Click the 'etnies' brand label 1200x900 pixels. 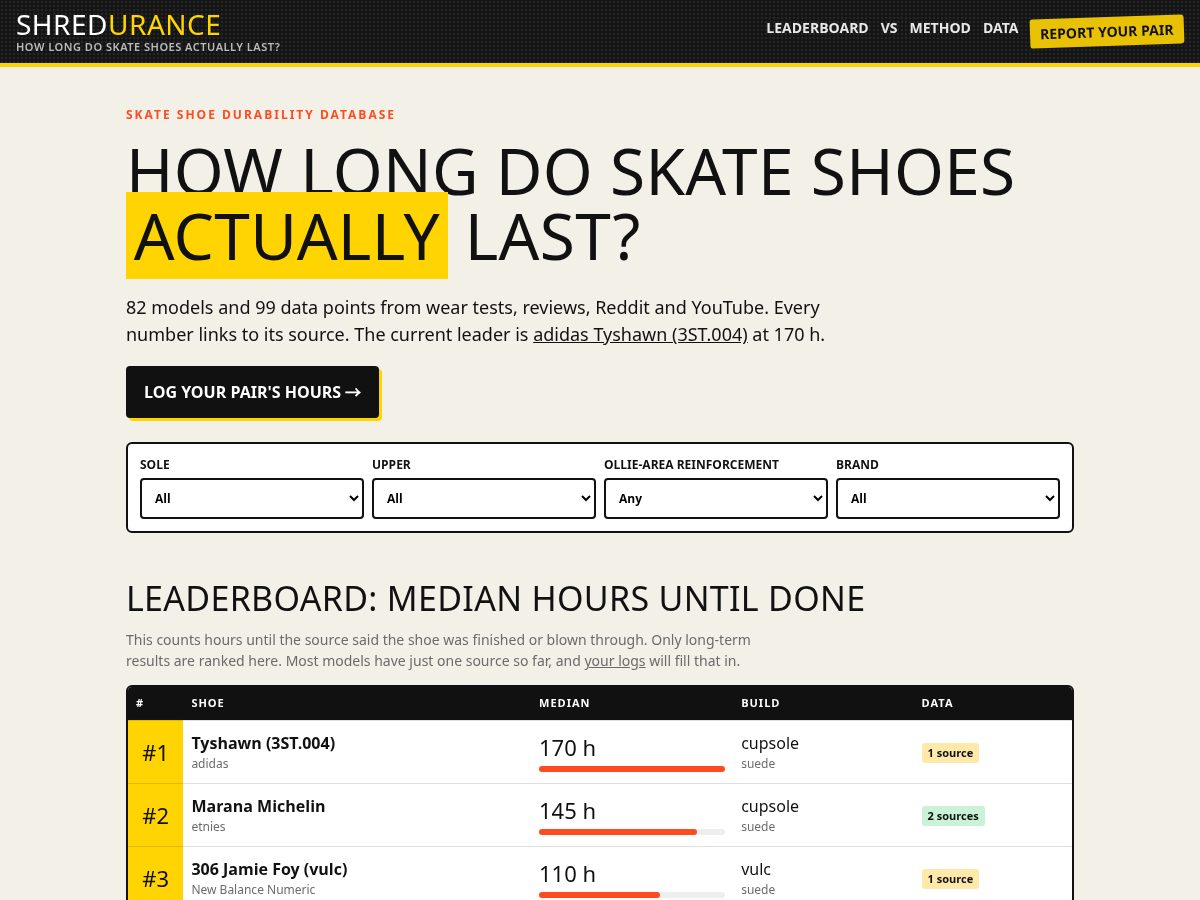click(x=208, y=827)
